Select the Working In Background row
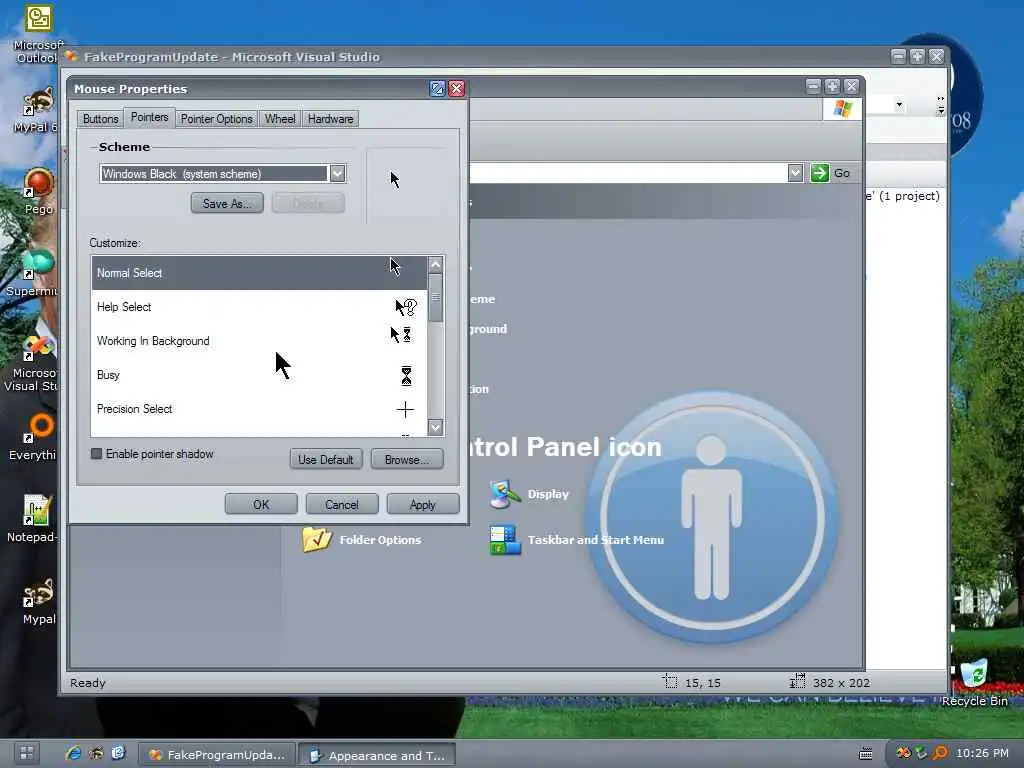This screenshot has height=768, width=1024. point(259,341)
